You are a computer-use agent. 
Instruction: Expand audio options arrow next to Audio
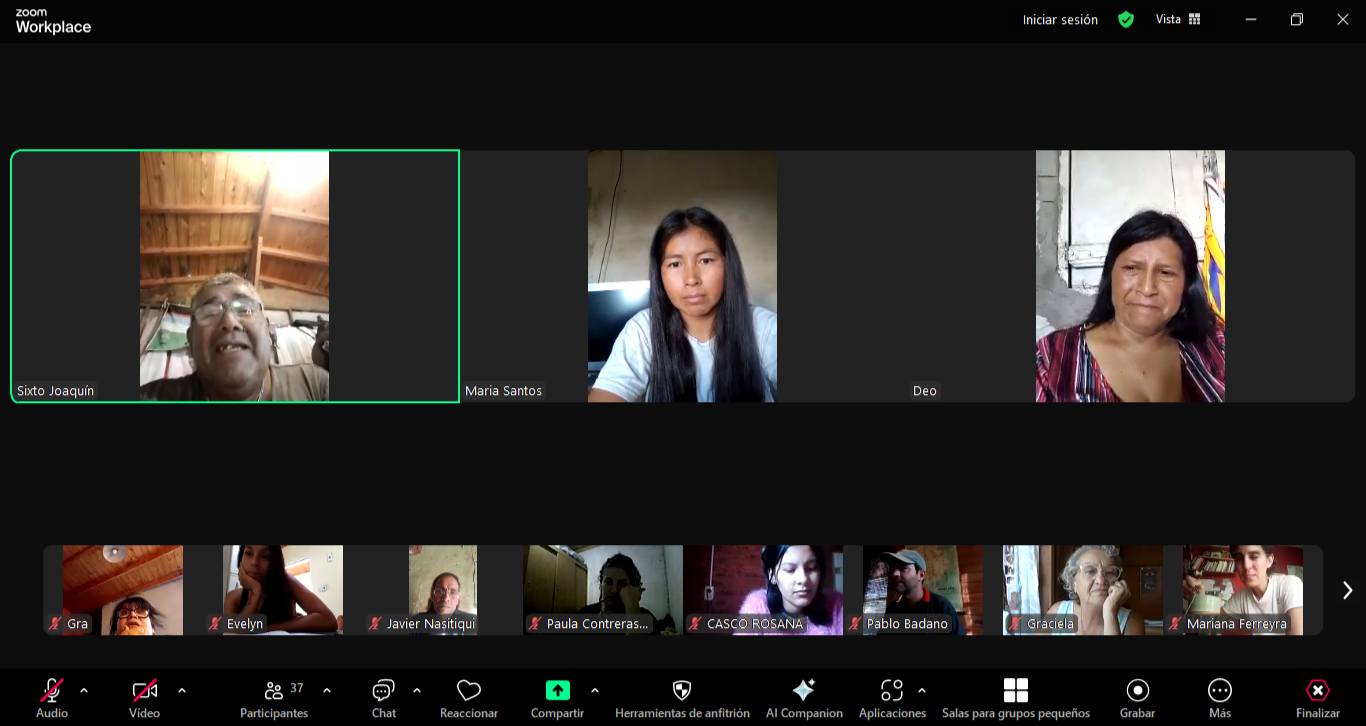pos(84,690)
